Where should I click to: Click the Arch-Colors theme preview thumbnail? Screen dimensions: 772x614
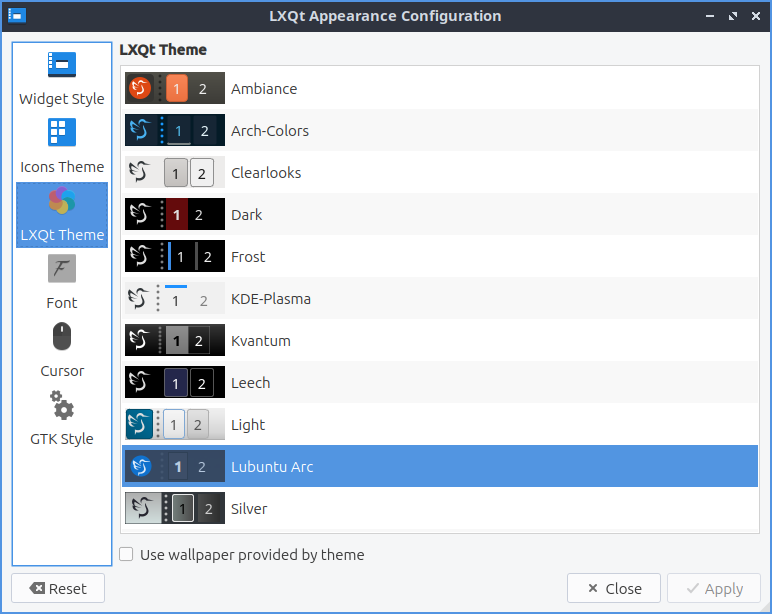(x=175, y=131)
